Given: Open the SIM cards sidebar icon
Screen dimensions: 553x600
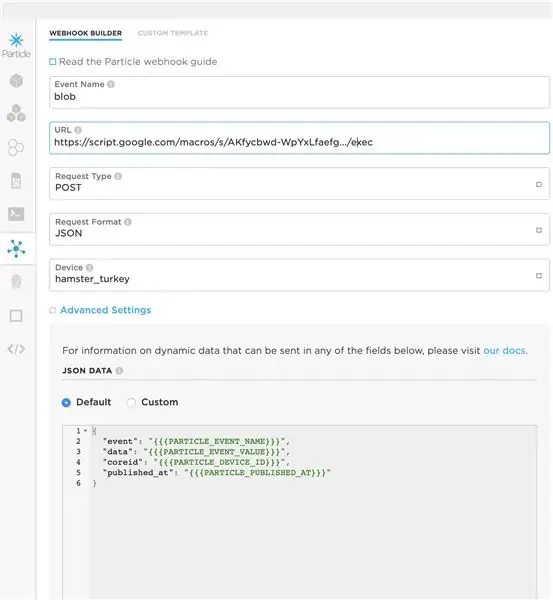Looking at the screenshot, I should pyautogui.click(x=16, y=181).
